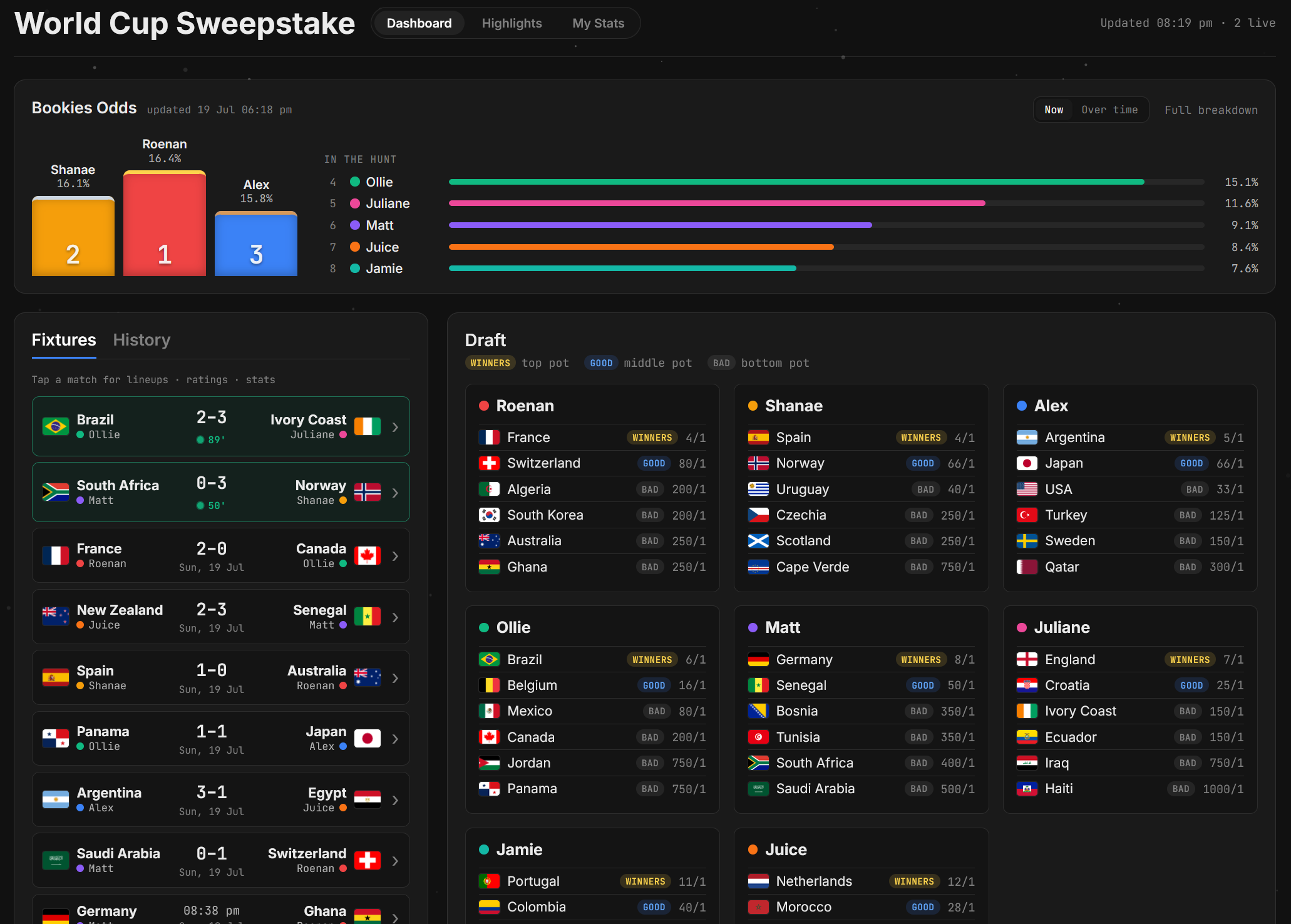Click the WINNERS top pot legend badge
Screen dimensions: 1291x924
[490, 363]
